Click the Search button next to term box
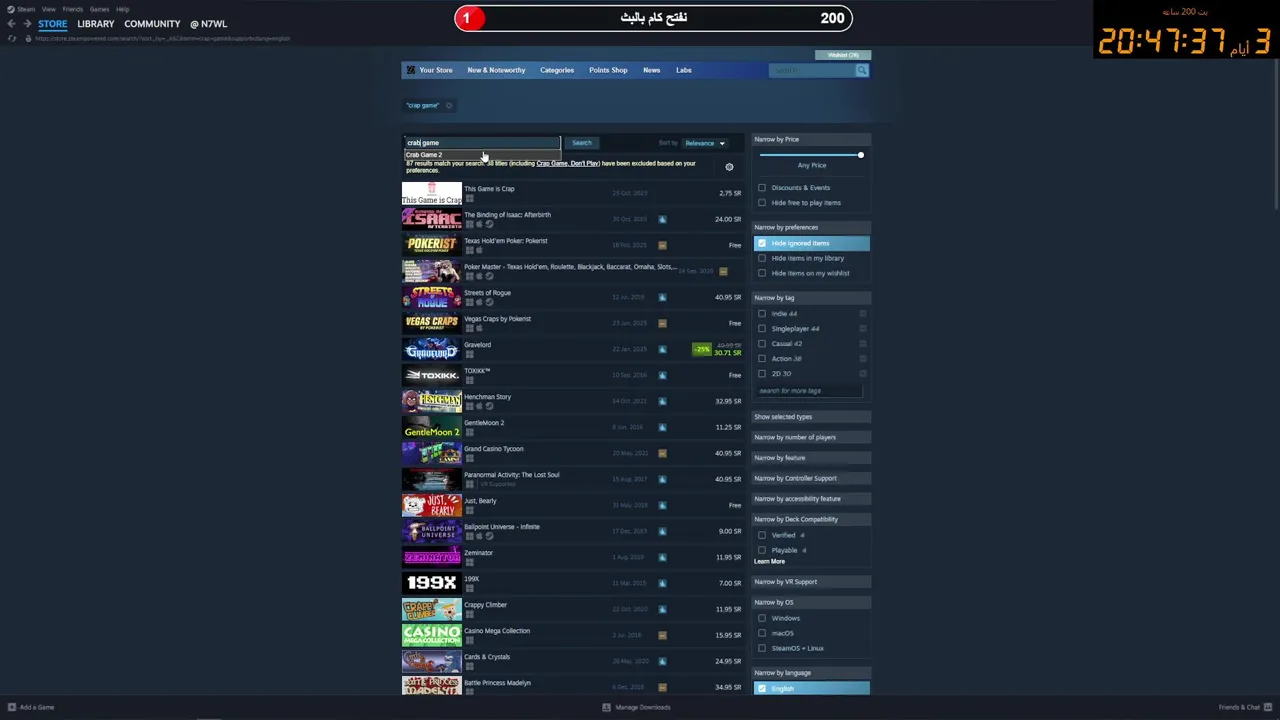 (581, 143)
